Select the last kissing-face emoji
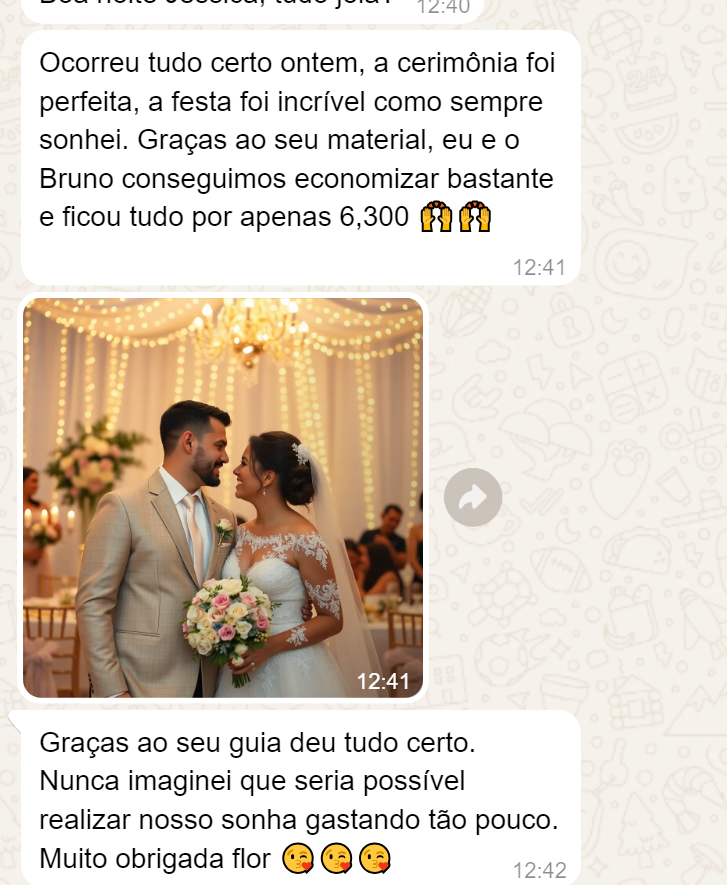 click(x=375, y=858)
